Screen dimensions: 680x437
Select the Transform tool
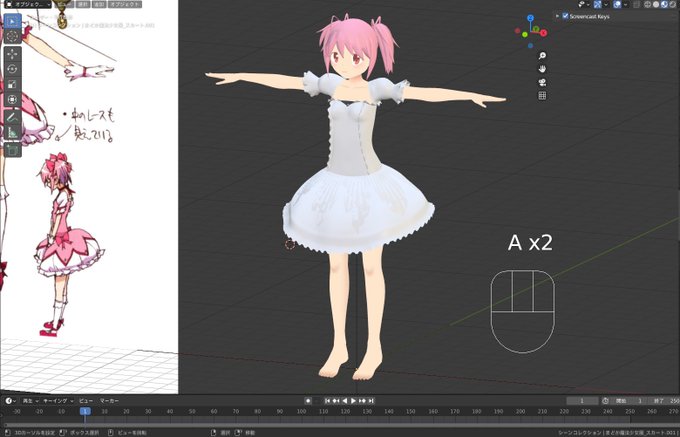click(12, 99)
